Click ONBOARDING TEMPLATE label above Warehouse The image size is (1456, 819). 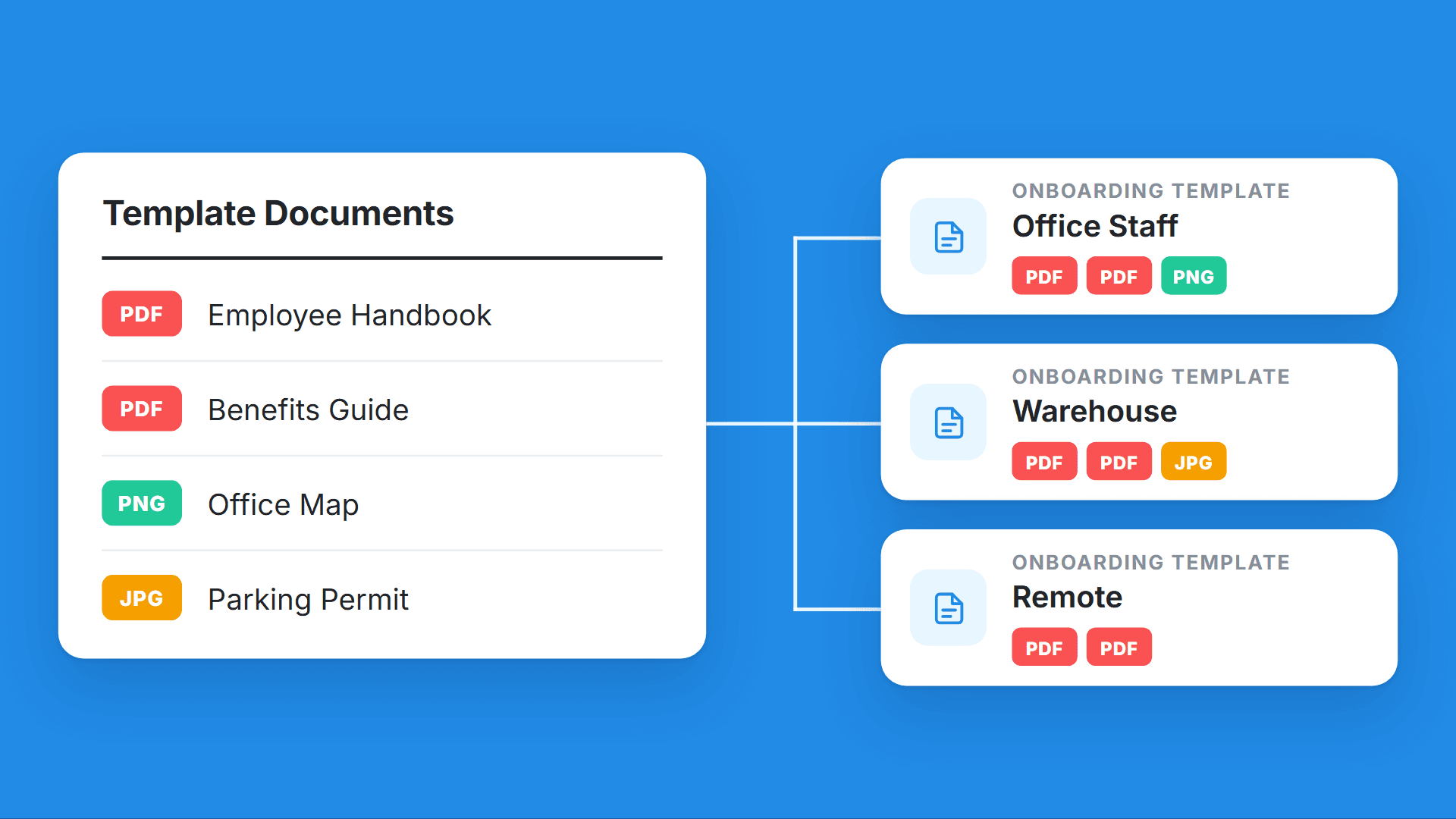coord(1151,377)
